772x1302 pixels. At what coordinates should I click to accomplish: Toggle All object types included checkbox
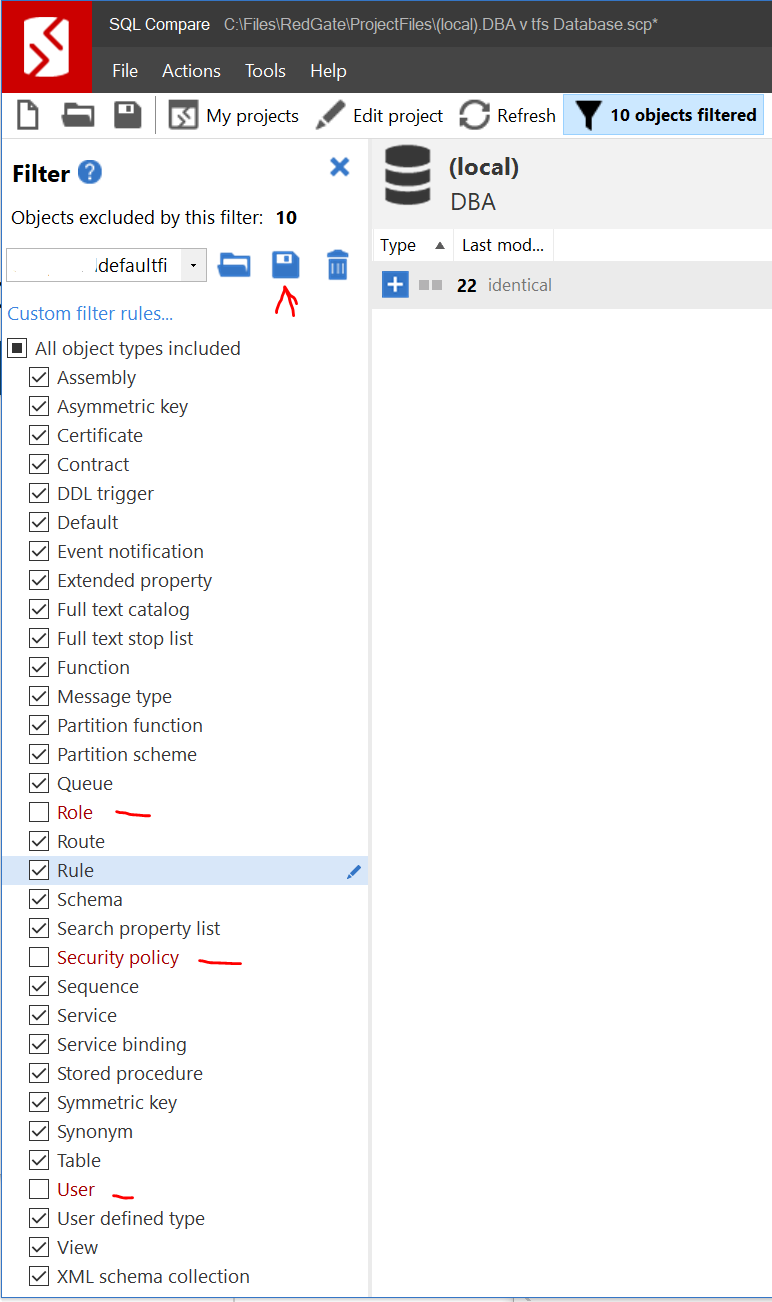(17, 349)
